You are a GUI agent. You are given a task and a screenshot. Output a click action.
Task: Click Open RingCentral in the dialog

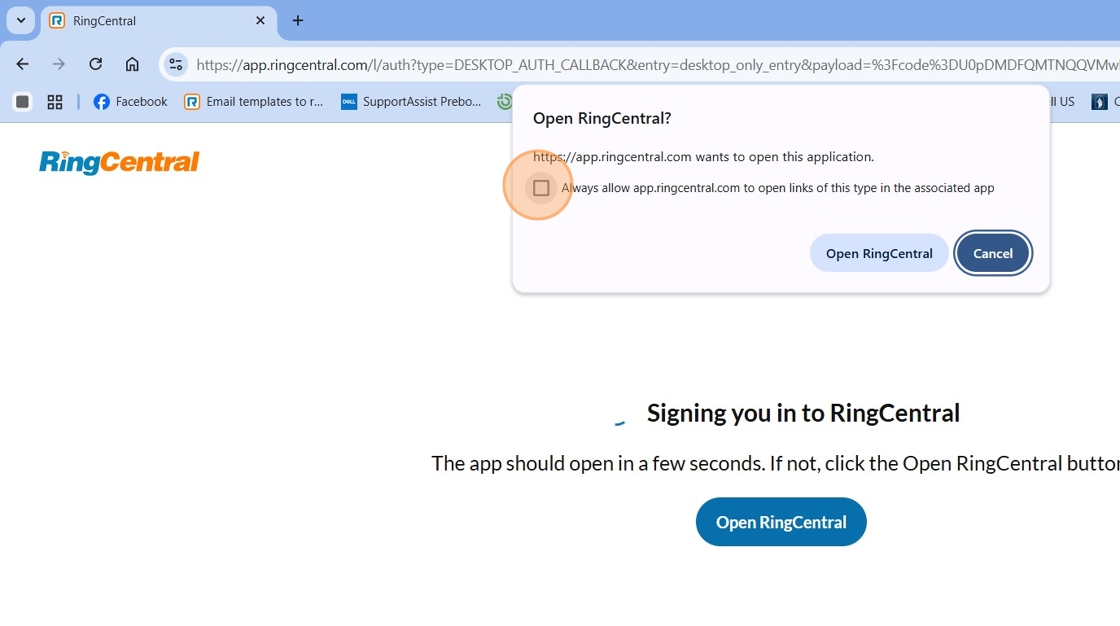(879, 253)
